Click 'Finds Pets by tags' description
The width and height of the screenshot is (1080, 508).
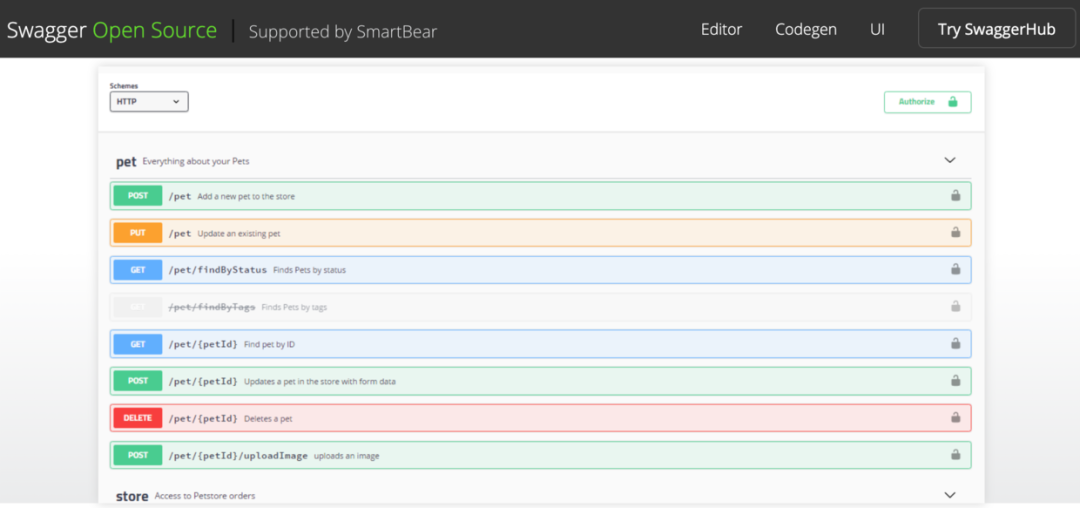294,307
